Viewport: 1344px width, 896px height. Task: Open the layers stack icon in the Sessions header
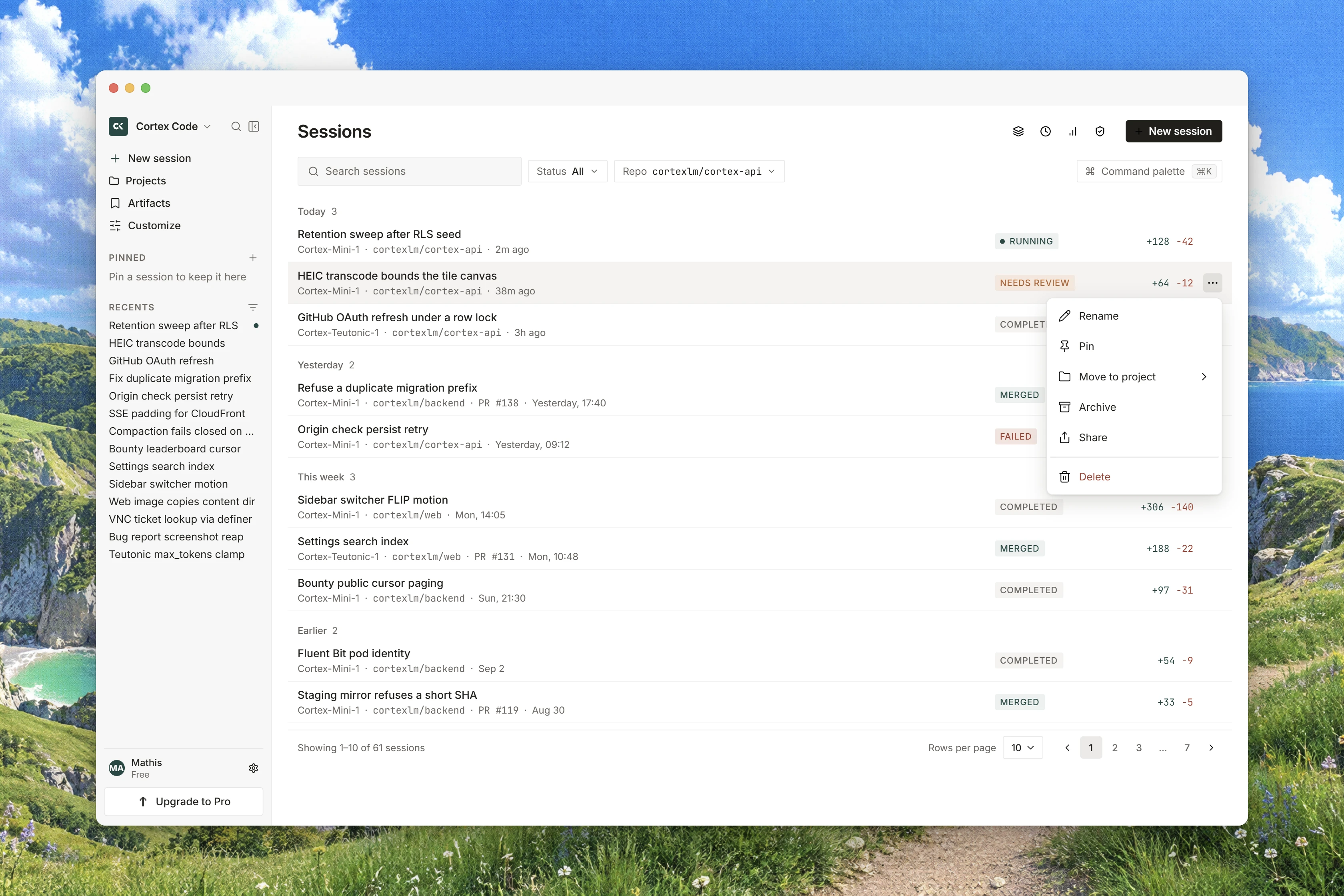[x=1018, y=132]
